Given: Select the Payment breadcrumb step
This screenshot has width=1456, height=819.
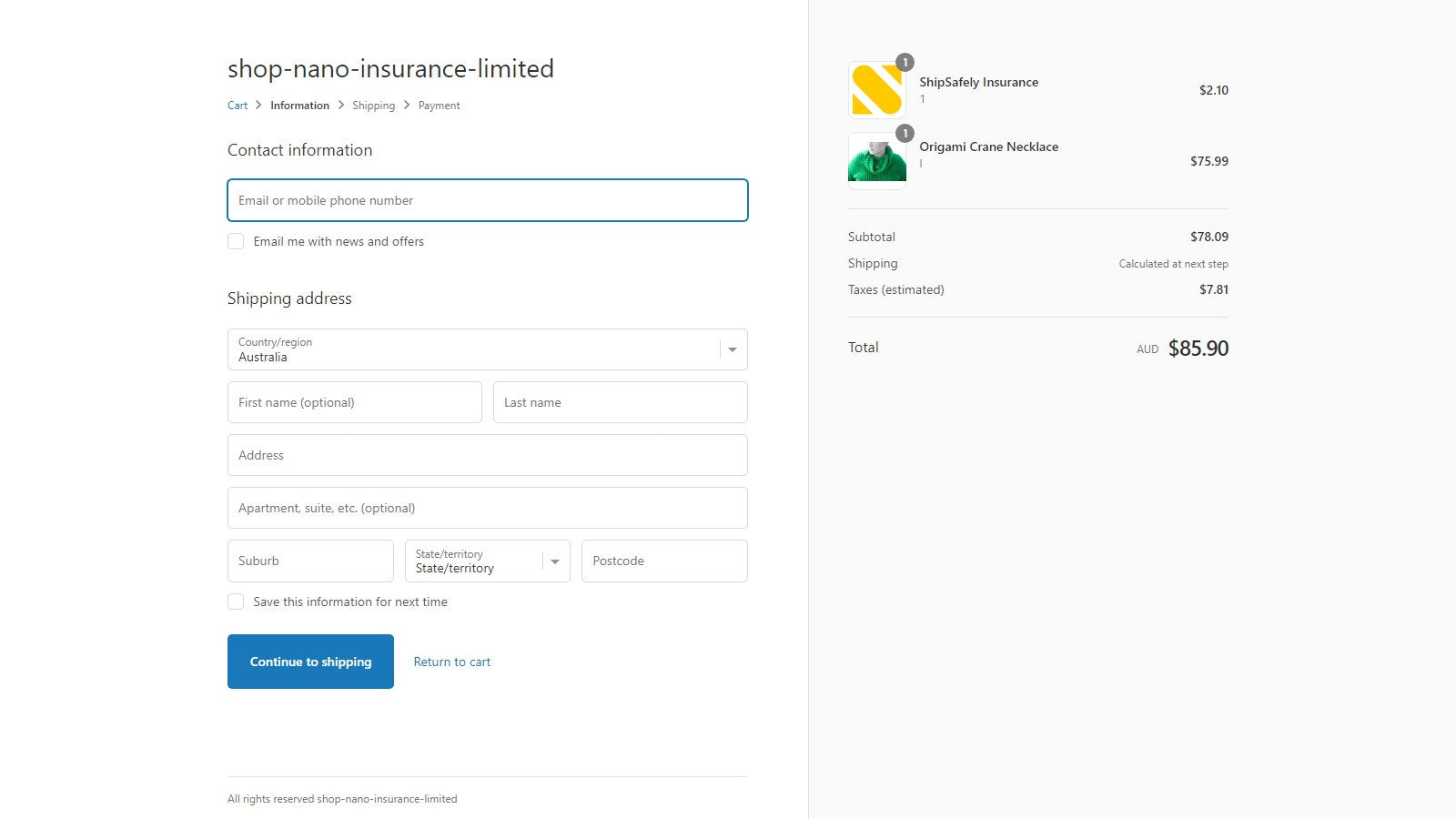Looking at the screenshot, I should pos(440,106).
